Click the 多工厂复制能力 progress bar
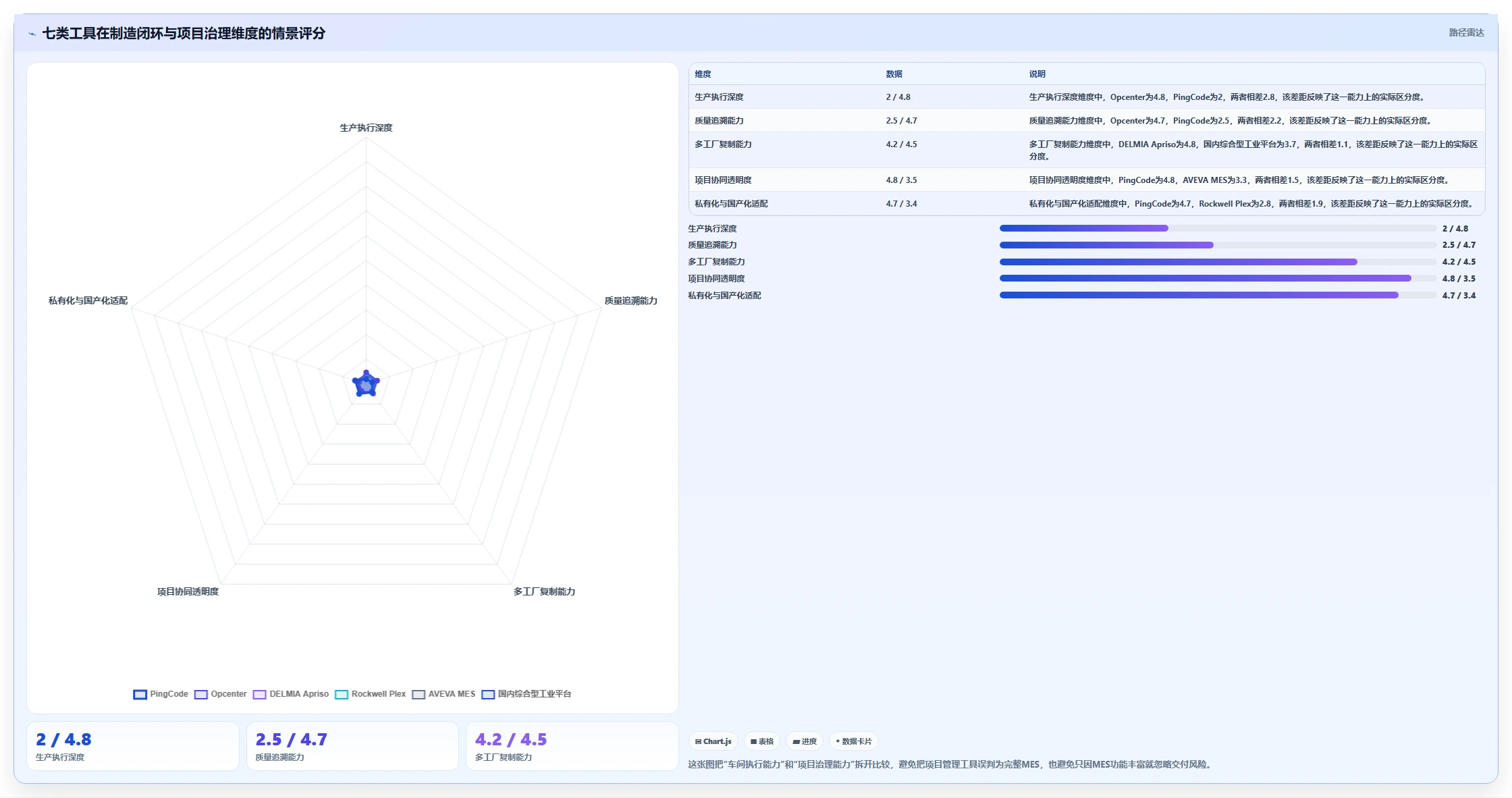The height and width of the screenshot is (798, 1512). 1218,262
